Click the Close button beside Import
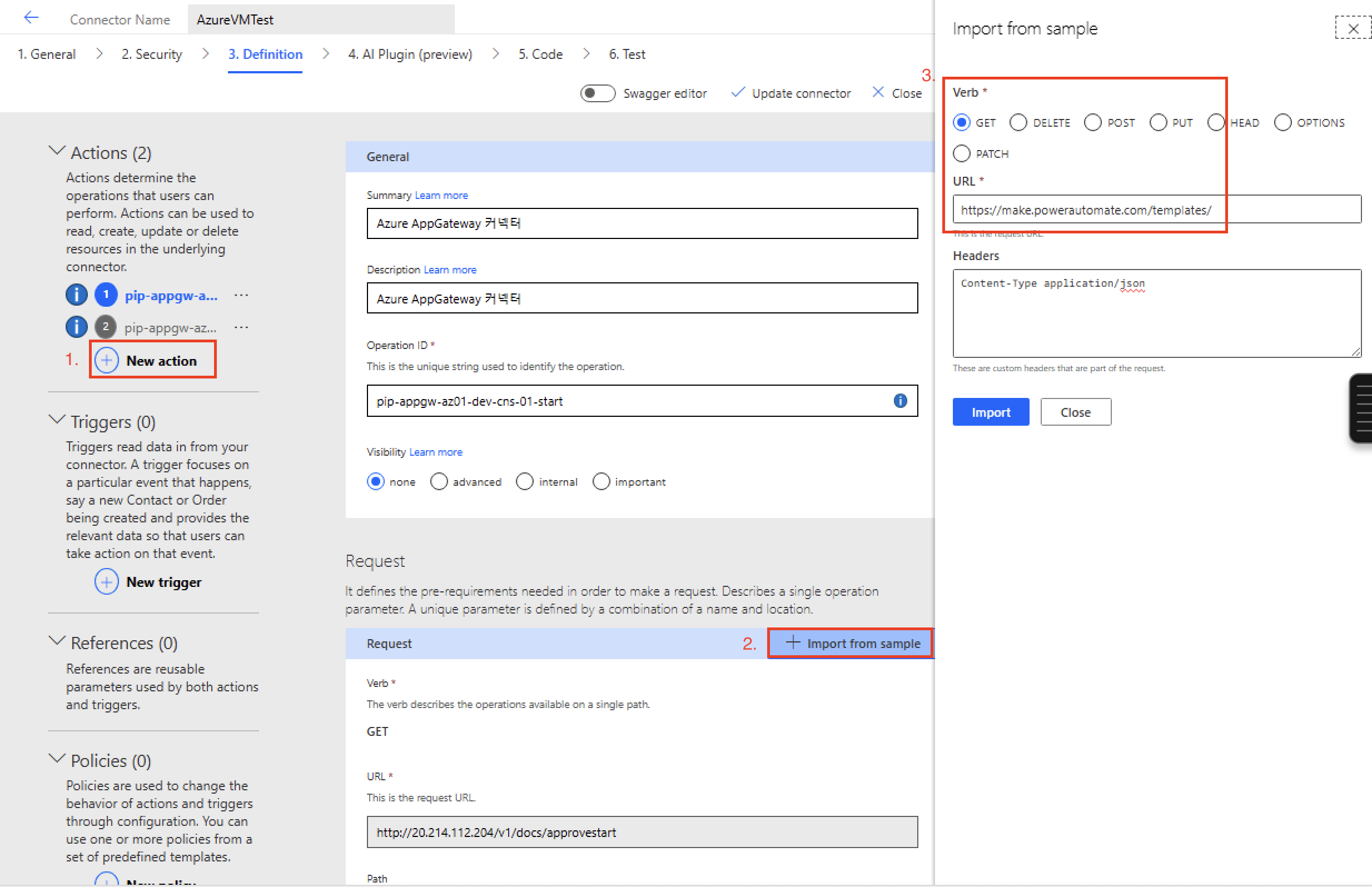 tap(1075, 412)
